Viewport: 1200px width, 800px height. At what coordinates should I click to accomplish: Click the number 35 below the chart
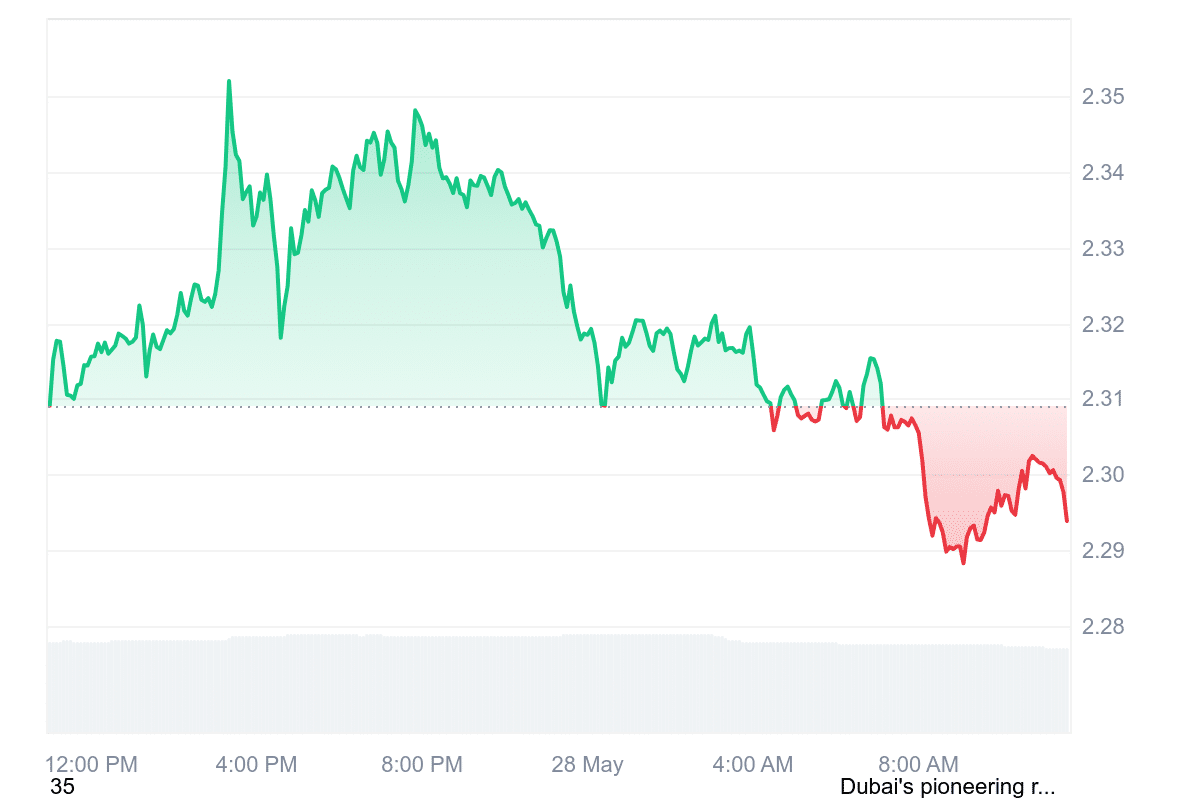pos(62,787)
